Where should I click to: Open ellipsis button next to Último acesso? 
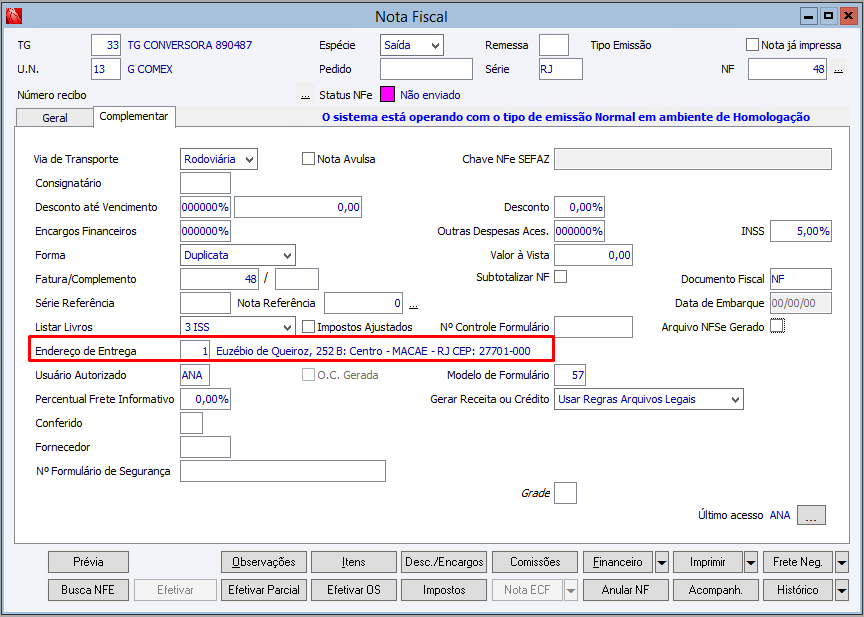click(x=811, y=515)
